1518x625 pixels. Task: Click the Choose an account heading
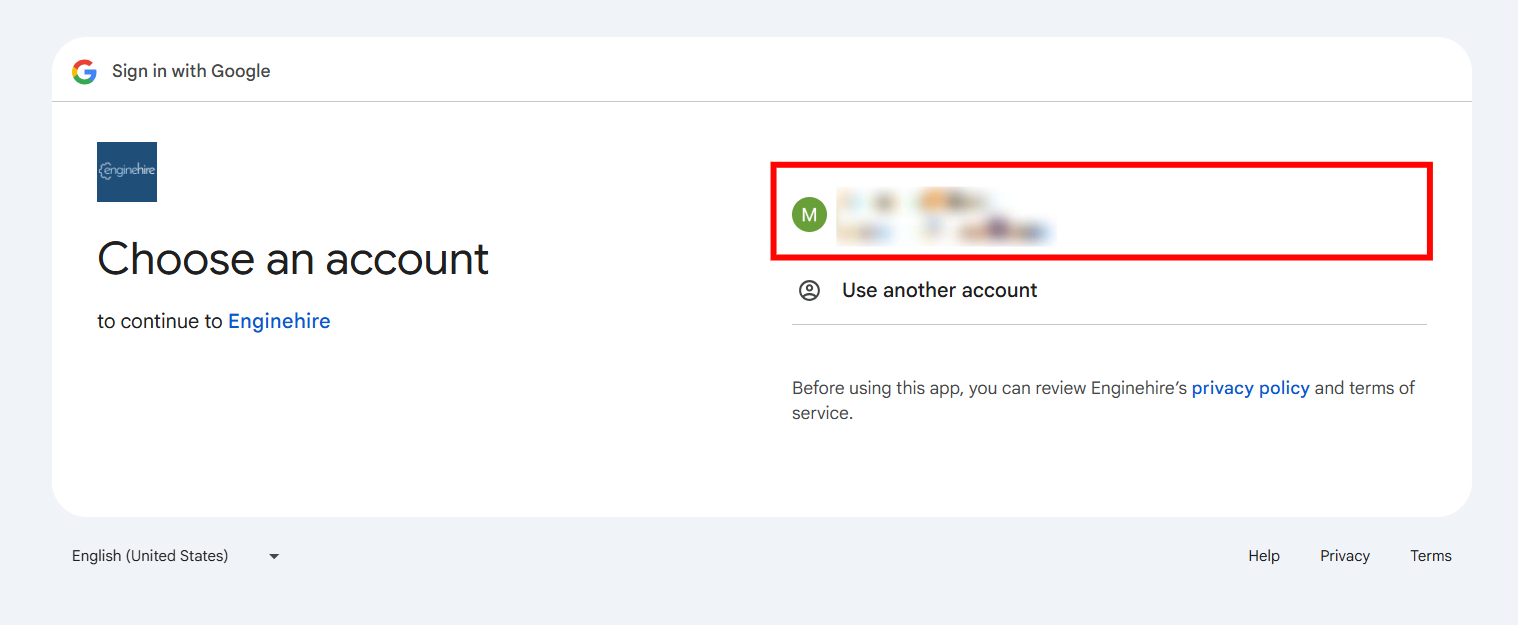tap(293, 259)
